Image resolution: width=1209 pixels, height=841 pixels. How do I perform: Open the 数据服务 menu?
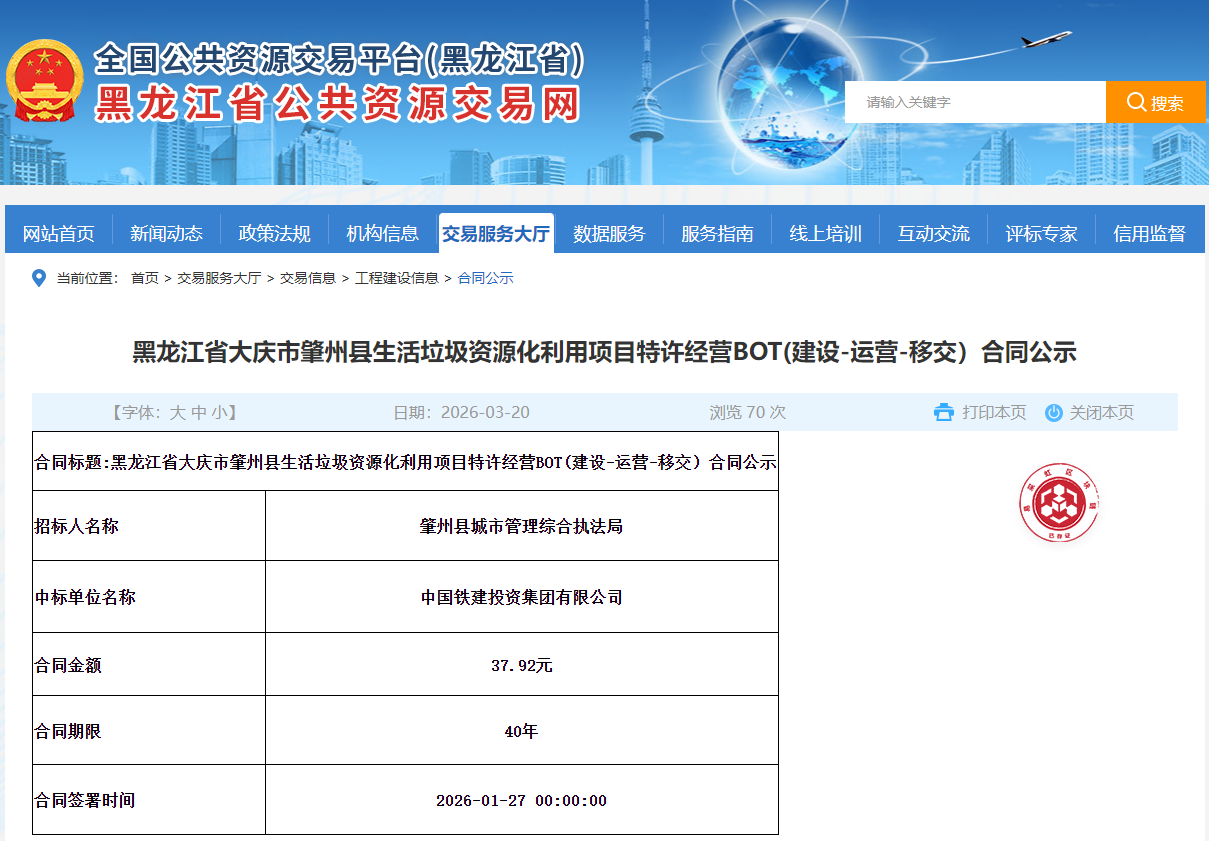pyautogui.click(x=609, y=233)
